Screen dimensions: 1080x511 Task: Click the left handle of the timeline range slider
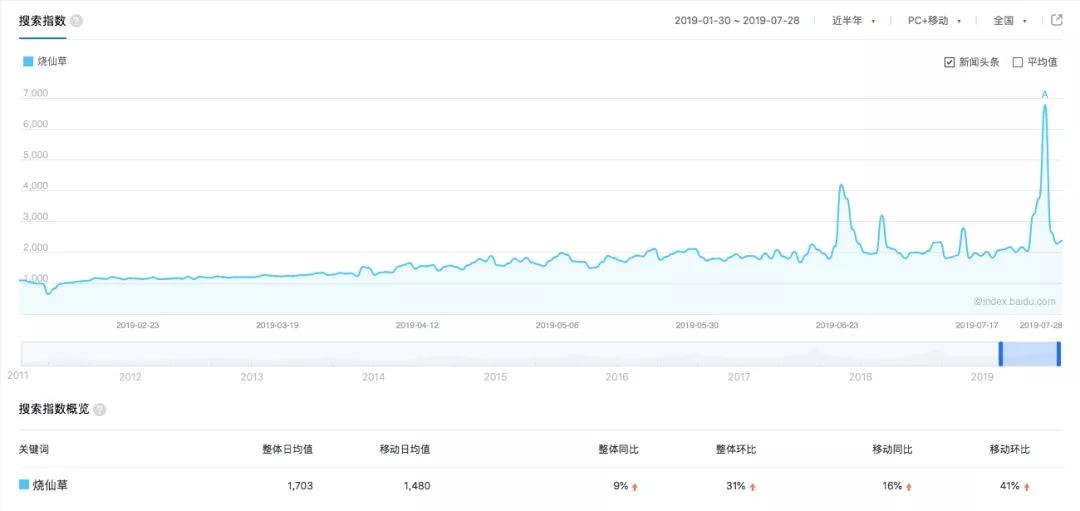point(1000,354)
